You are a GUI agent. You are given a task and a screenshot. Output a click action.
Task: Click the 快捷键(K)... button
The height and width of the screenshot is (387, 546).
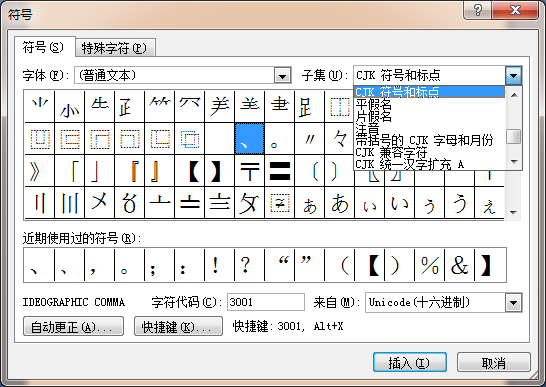(178, 326)
